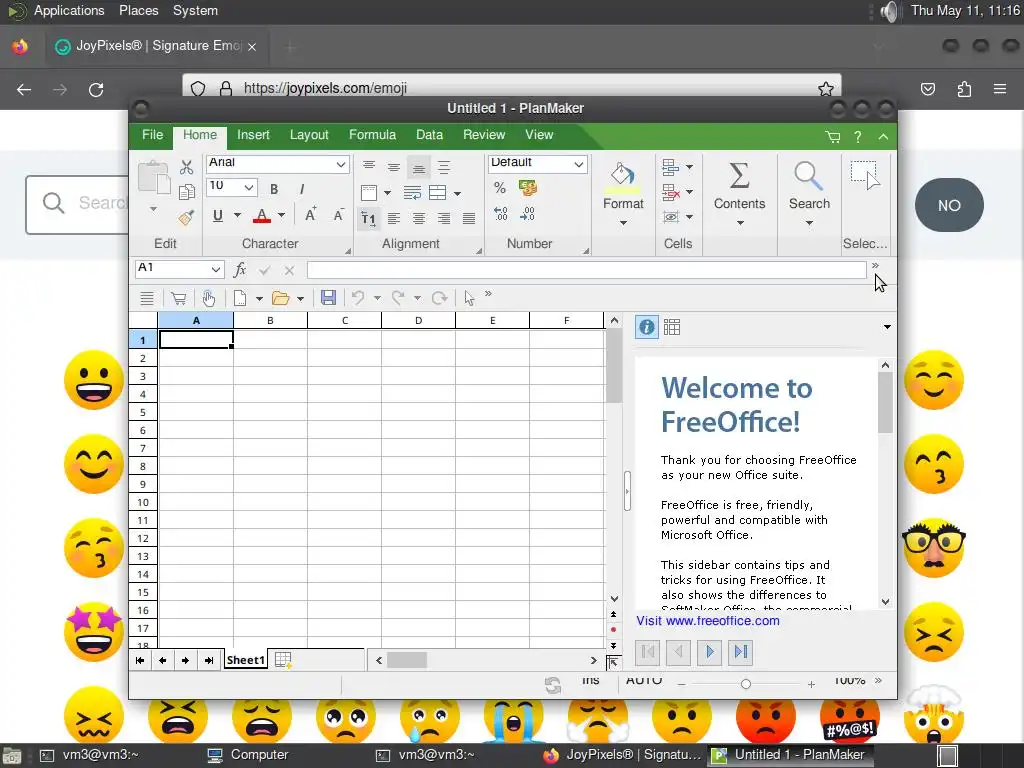Click the fx insert function icon
The height and width of the screenshot is (768, 1024).
coord(240,269)
